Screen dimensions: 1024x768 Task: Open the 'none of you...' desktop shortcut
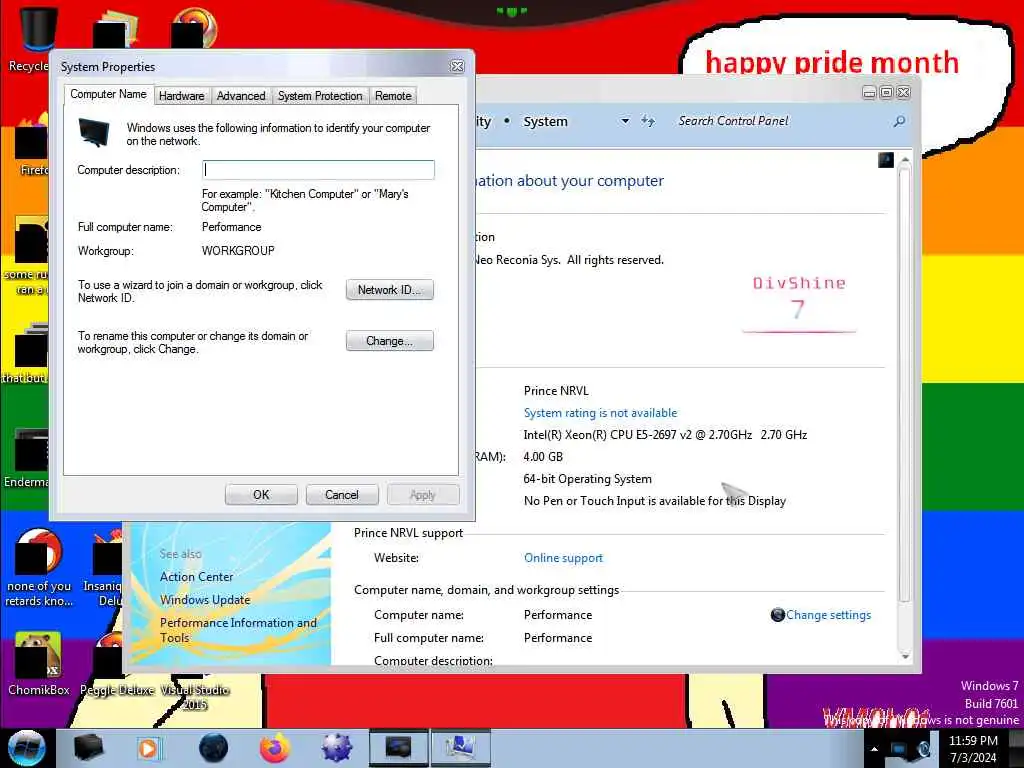point(39,567)
